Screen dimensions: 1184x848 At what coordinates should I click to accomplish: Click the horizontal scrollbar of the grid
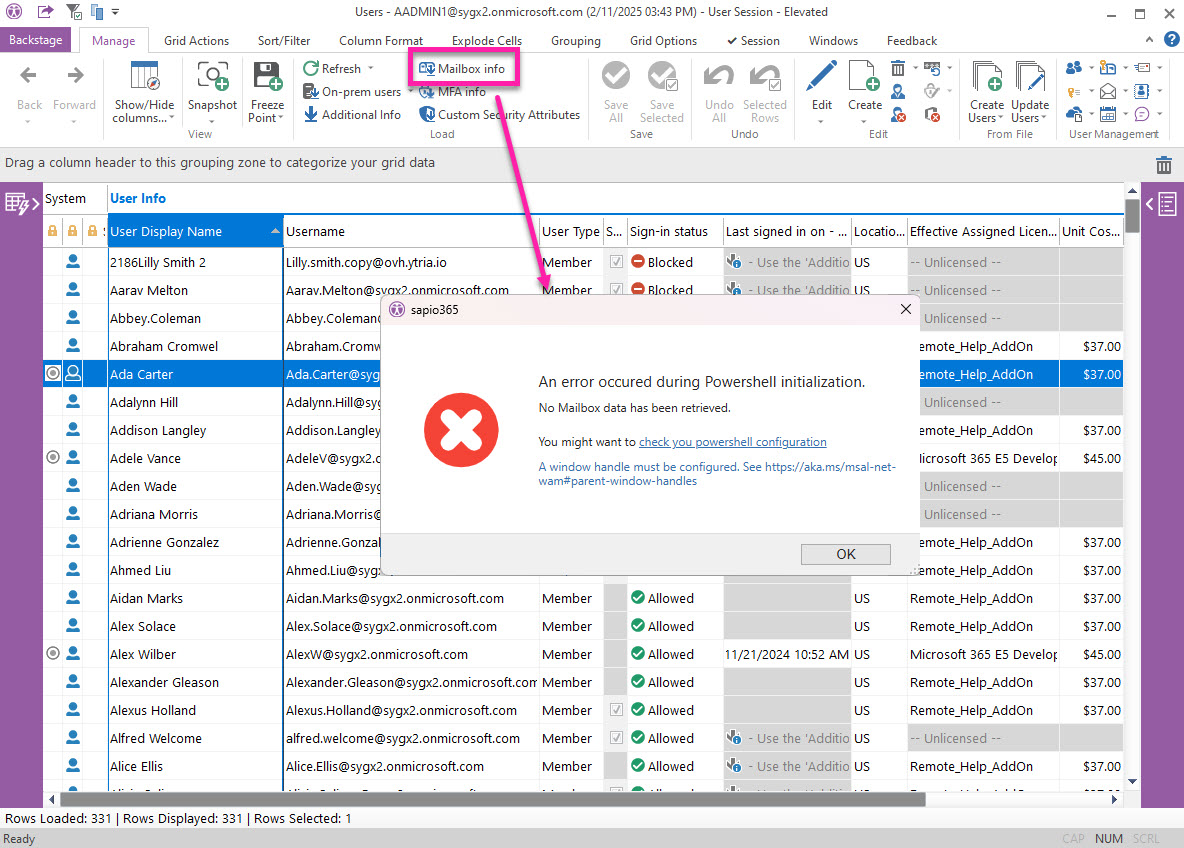tap(500, 799)
